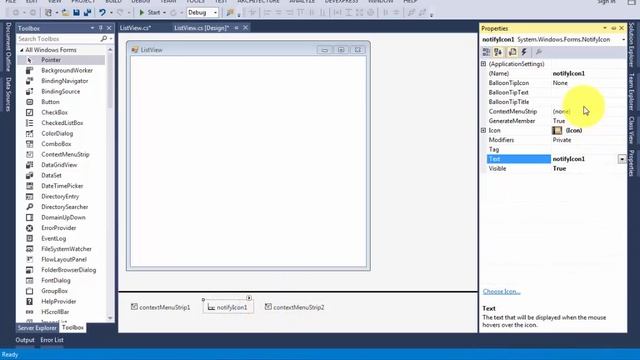Select DateTimePicker in the Toolbox
The width and height of the screenshot is (640, 360).
(61, 186)
